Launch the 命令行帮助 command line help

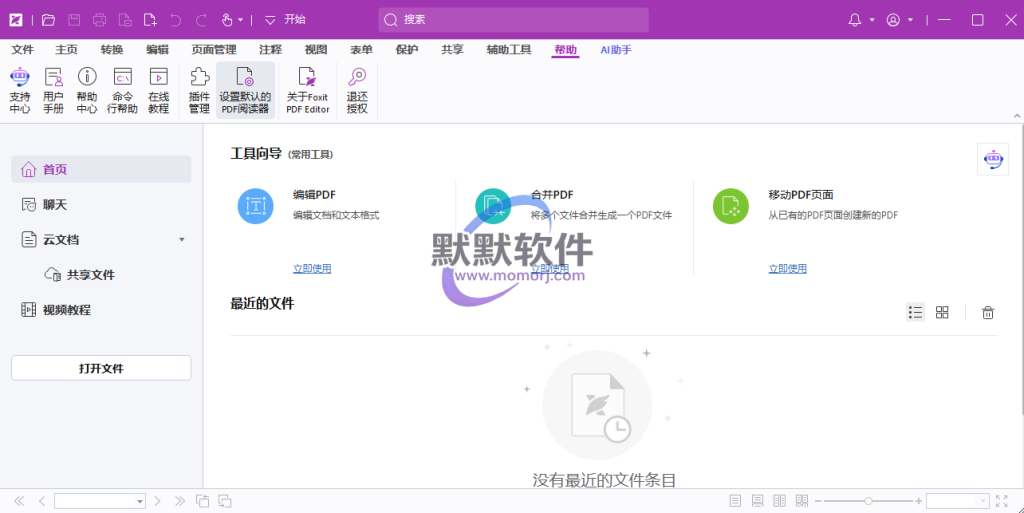(123, 90)
